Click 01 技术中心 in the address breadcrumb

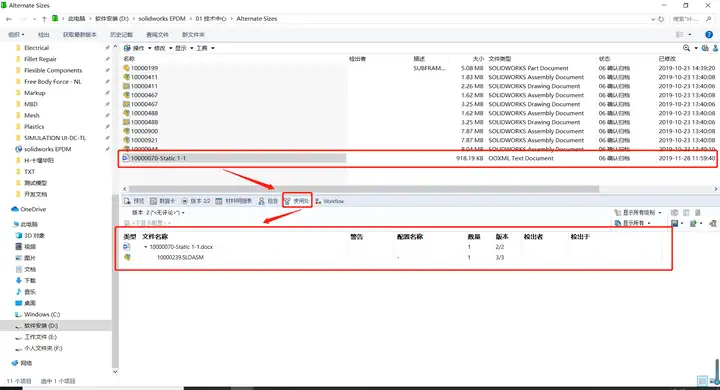coord(211,19)
